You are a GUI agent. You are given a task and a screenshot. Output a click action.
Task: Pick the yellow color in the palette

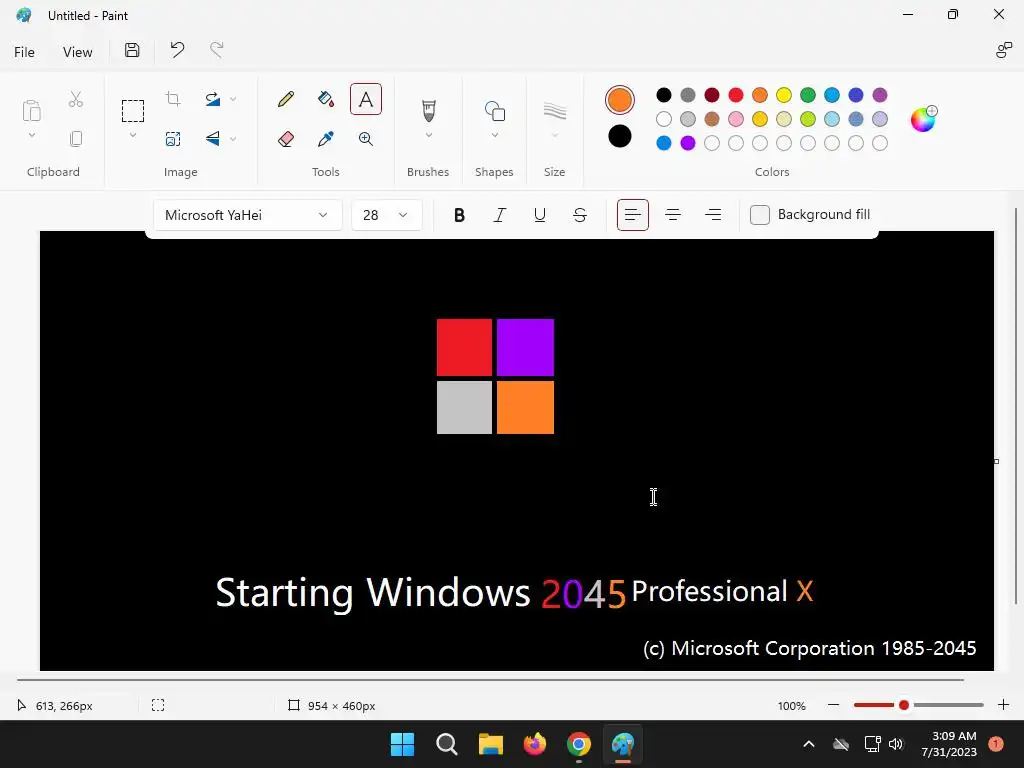[784, 95]
